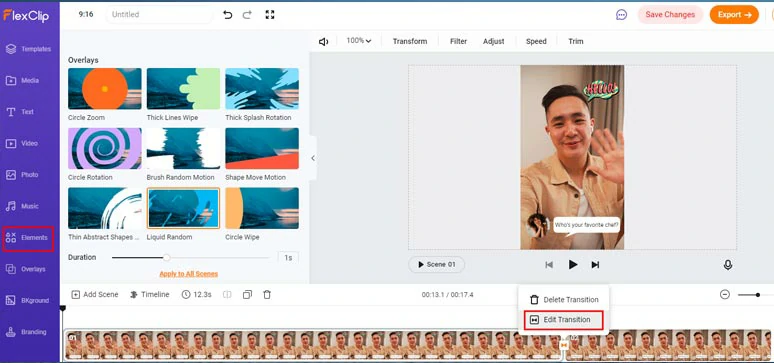Zoom out the timeline with minus icon

[x=725, y=294]
